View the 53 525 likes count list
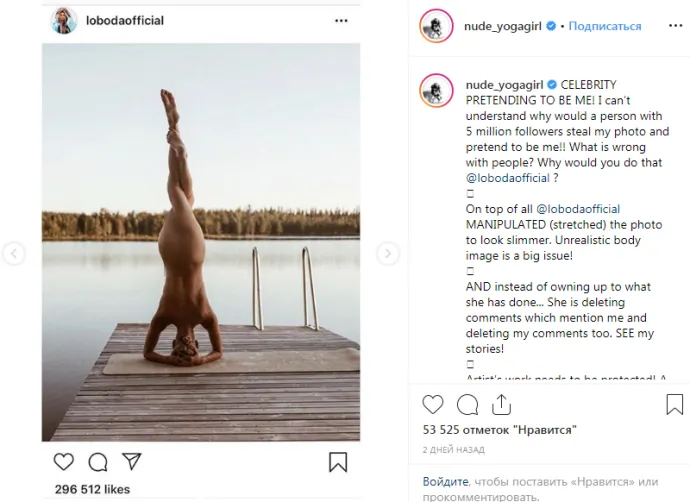690x502 pixels. (499, 430)
